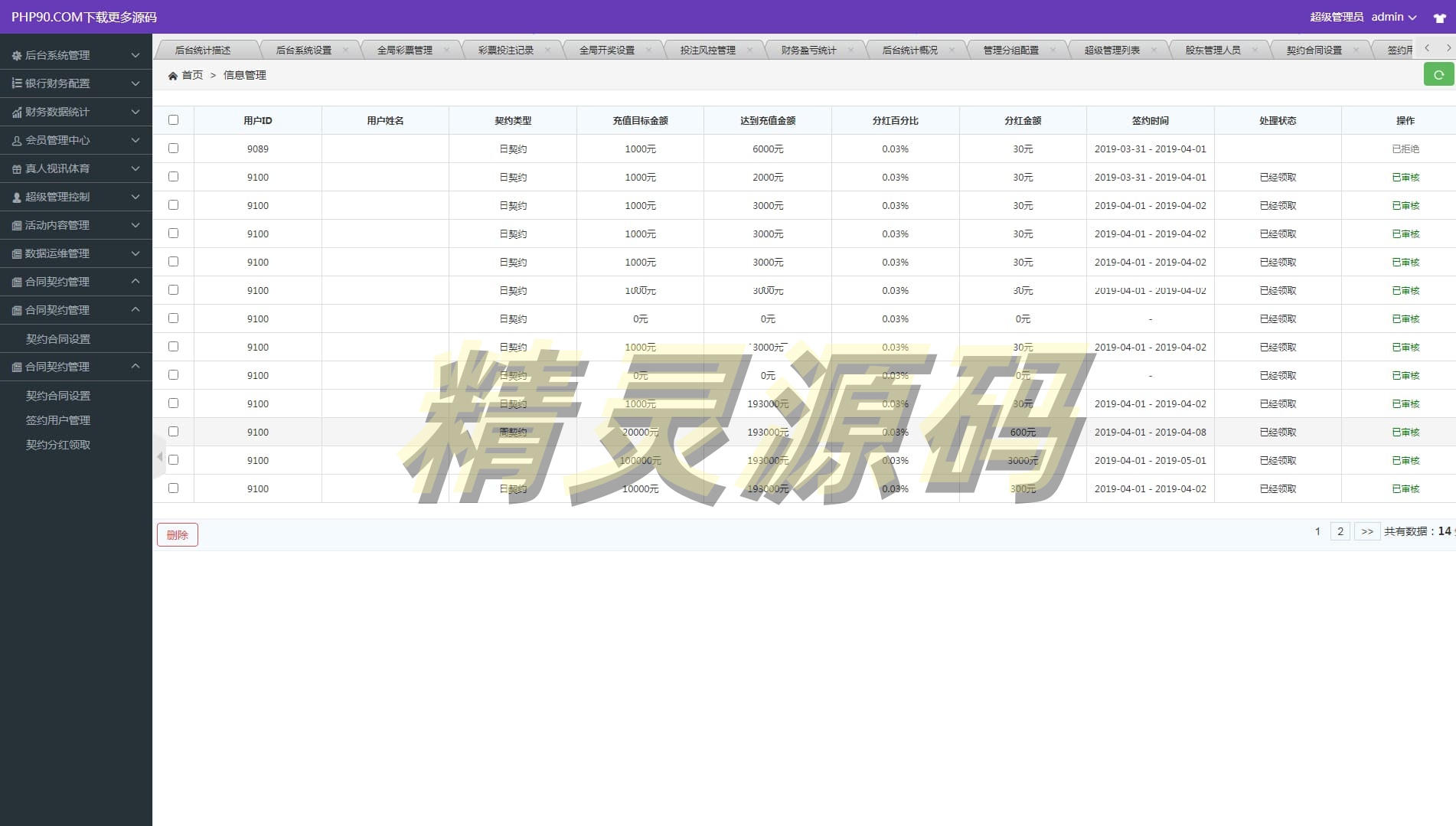The image size is (1456, 826).
Task: Click the t-shirt theme icon in header
Action: click(x=1439, y=18)
